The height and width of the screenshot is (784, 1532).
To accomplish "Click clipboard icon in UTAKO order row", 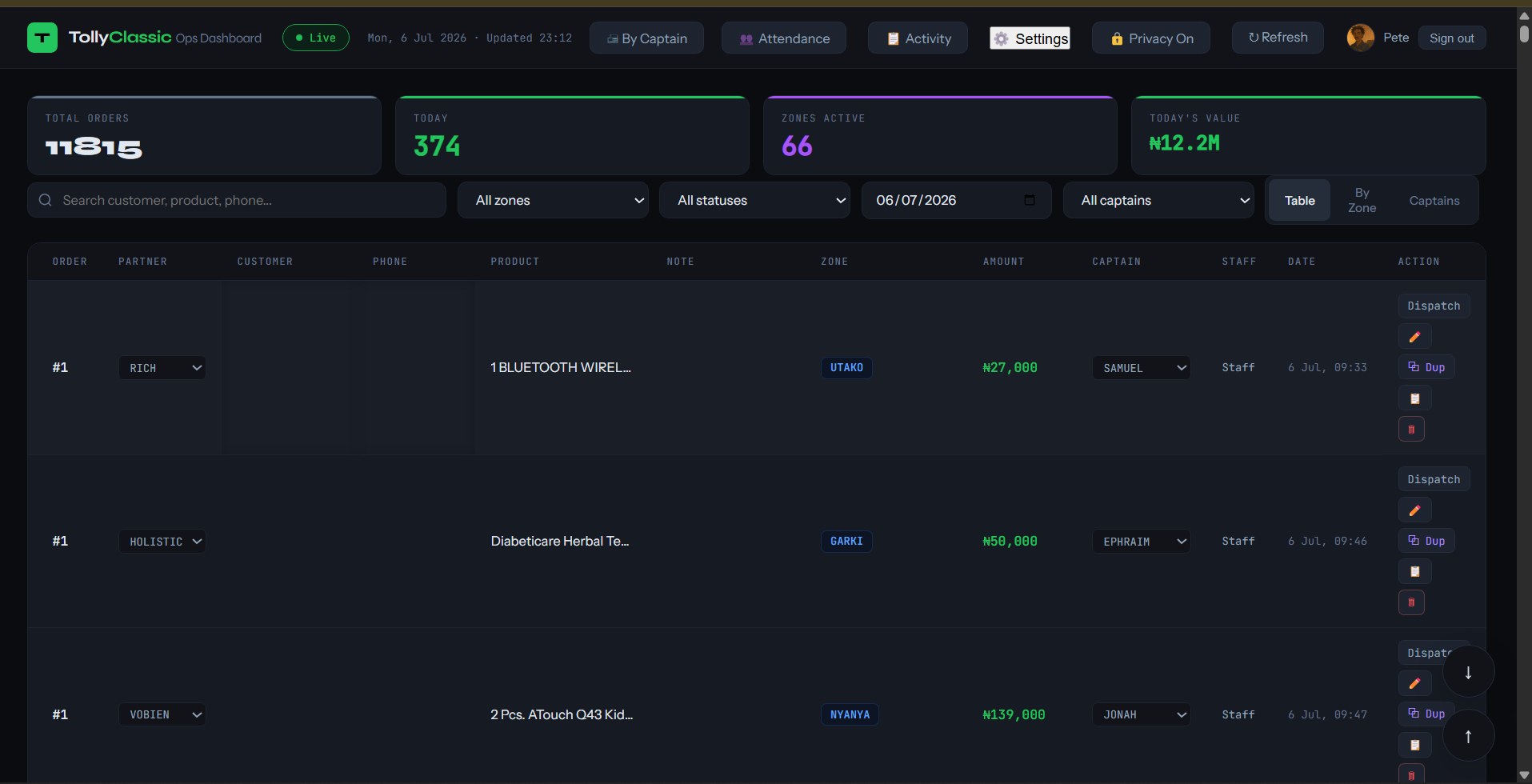I will pyautogui.click(x=1414, y=398).
